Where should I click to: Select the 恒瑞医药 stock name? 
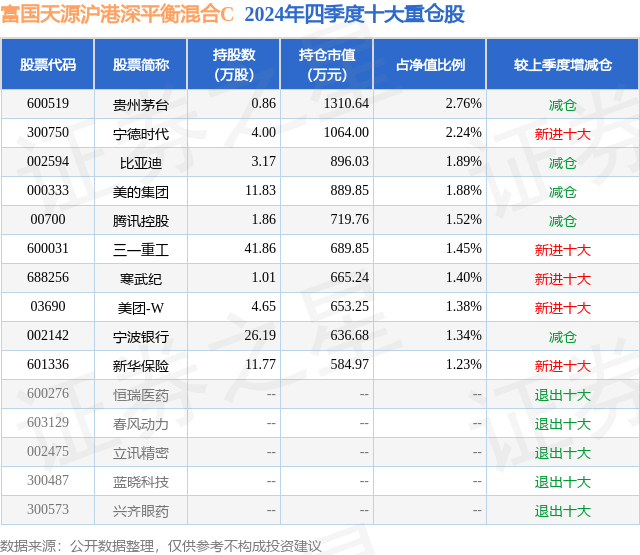pos(141,395)
